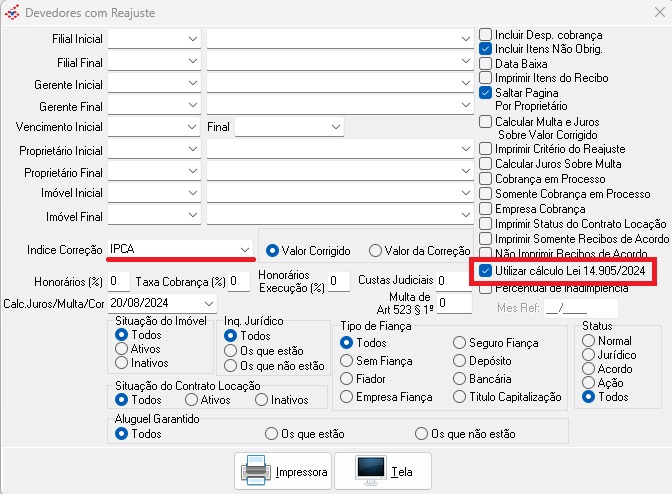This screenshot has height=494, width=672.
Task: Expand the Vencimento Final date dropdown
Action: point(334,128)
